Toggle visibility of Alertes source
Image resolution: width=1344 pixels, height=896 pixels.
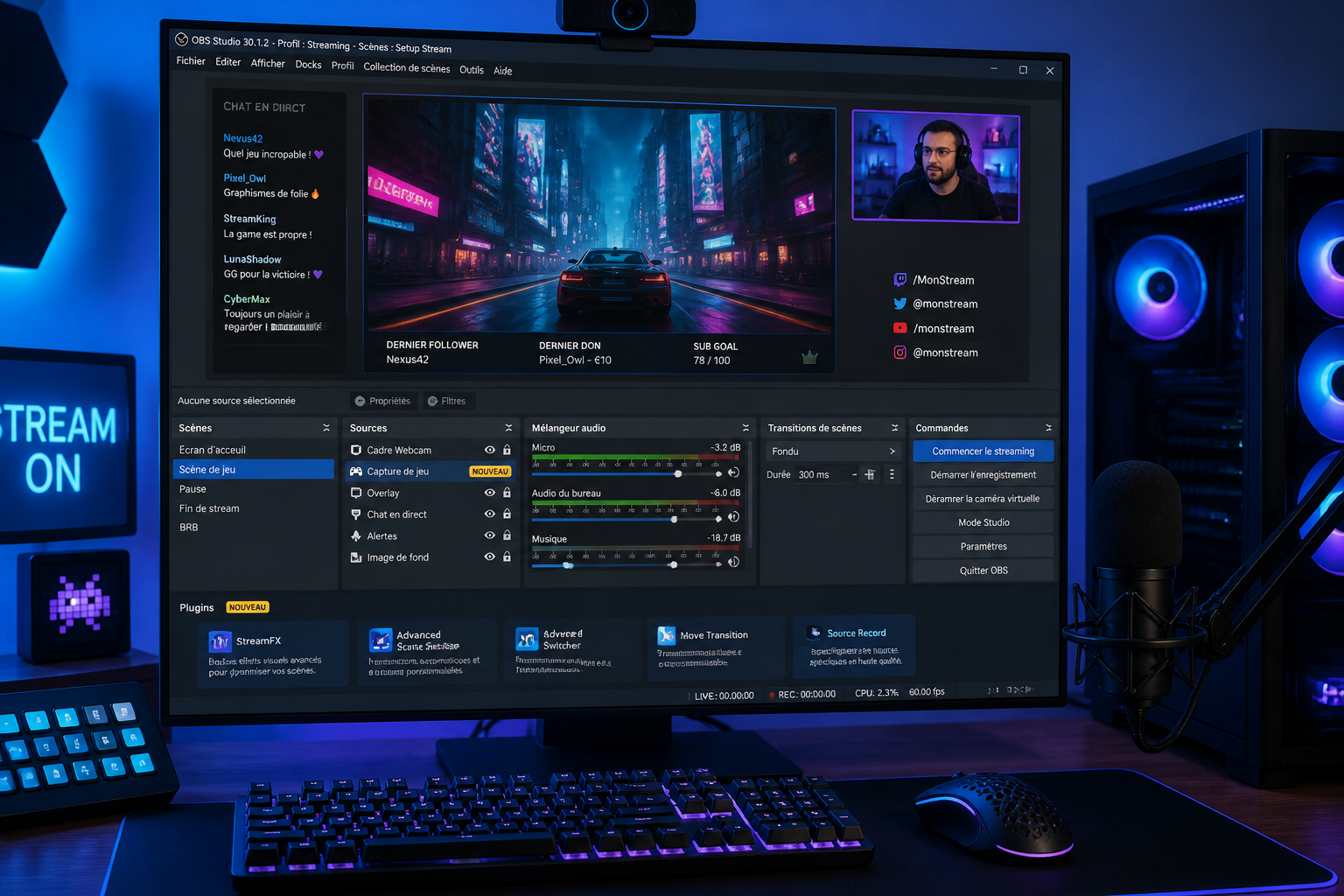tap(490, 535)
